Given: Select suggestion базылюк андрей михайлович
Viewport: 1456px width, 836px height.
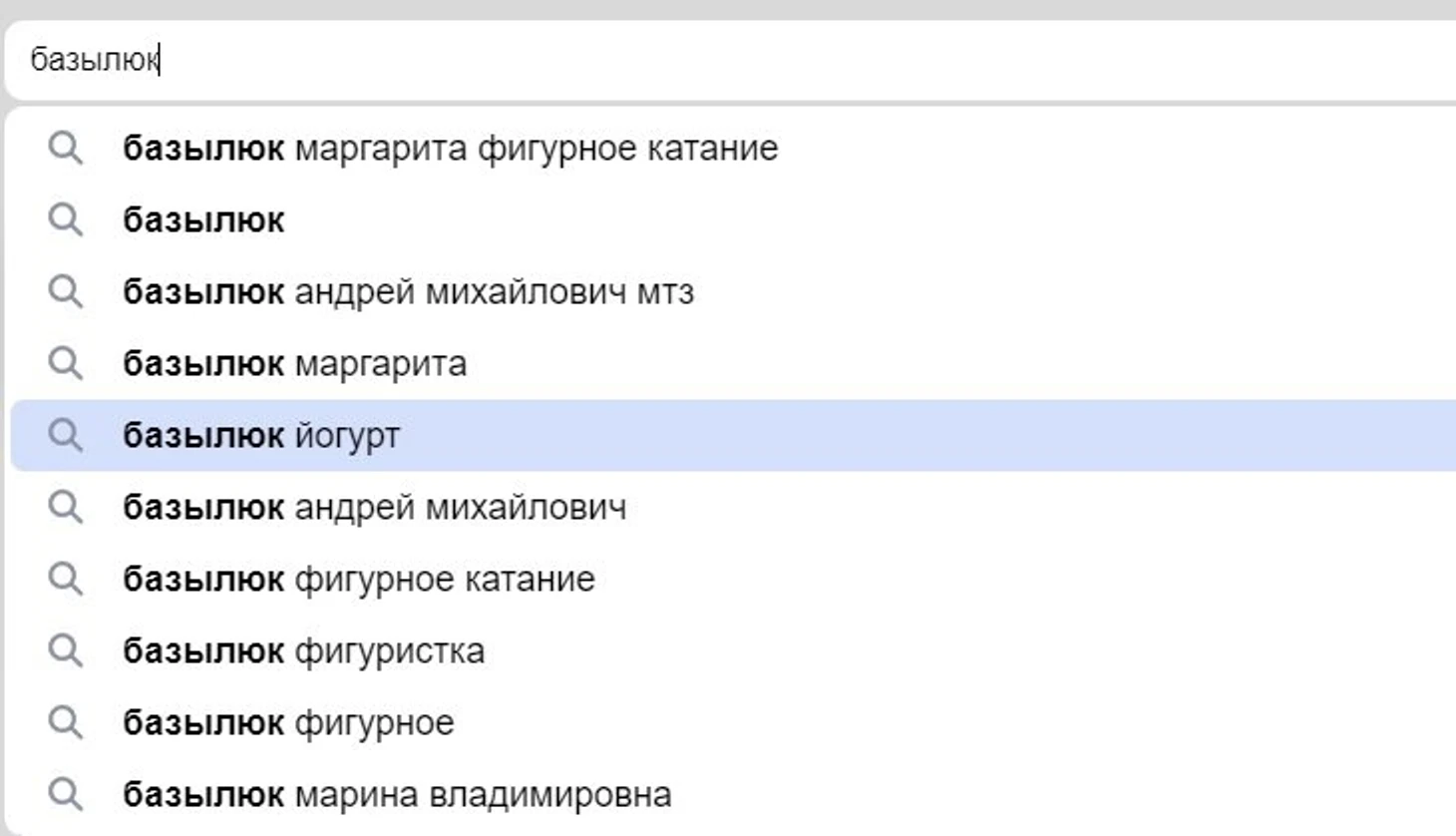Looking at the screenshot, I should [374, 508].
